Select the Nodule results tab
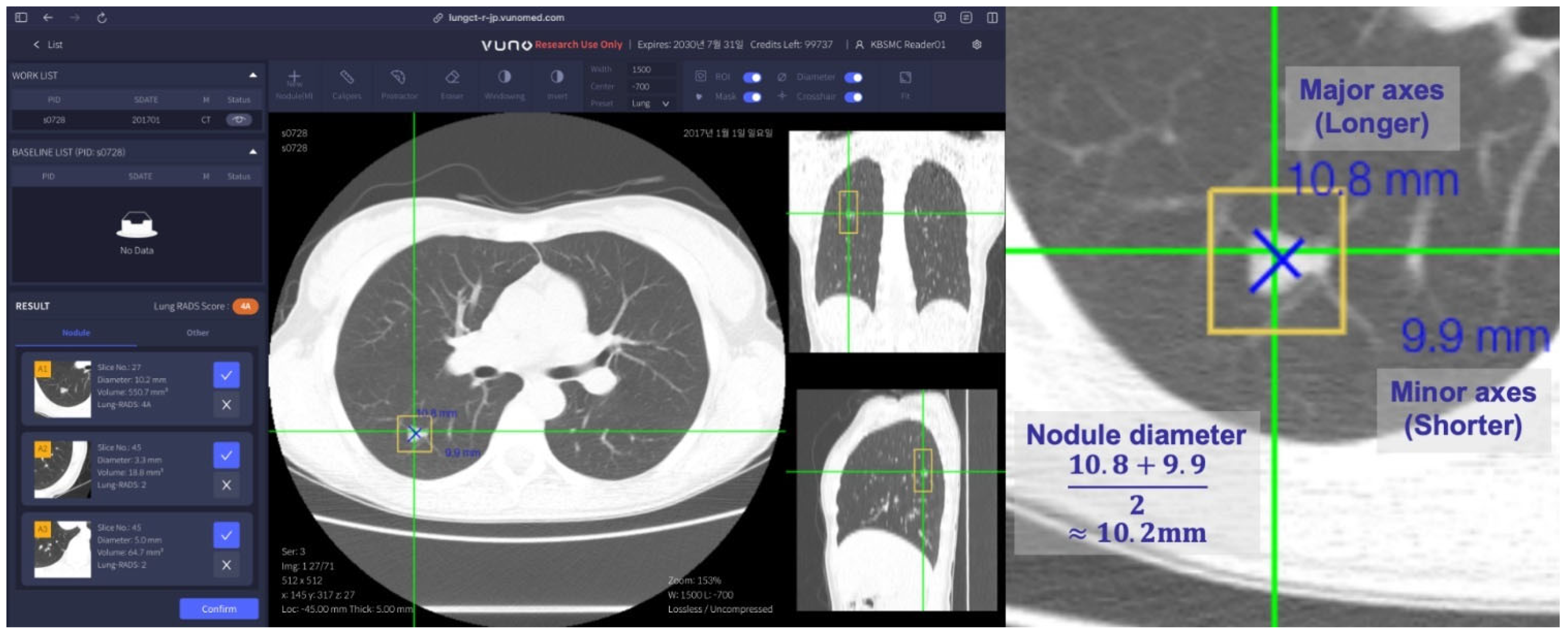Image resolution: width=1568 pixels, height=636 pixels. [x=76, y=333]
